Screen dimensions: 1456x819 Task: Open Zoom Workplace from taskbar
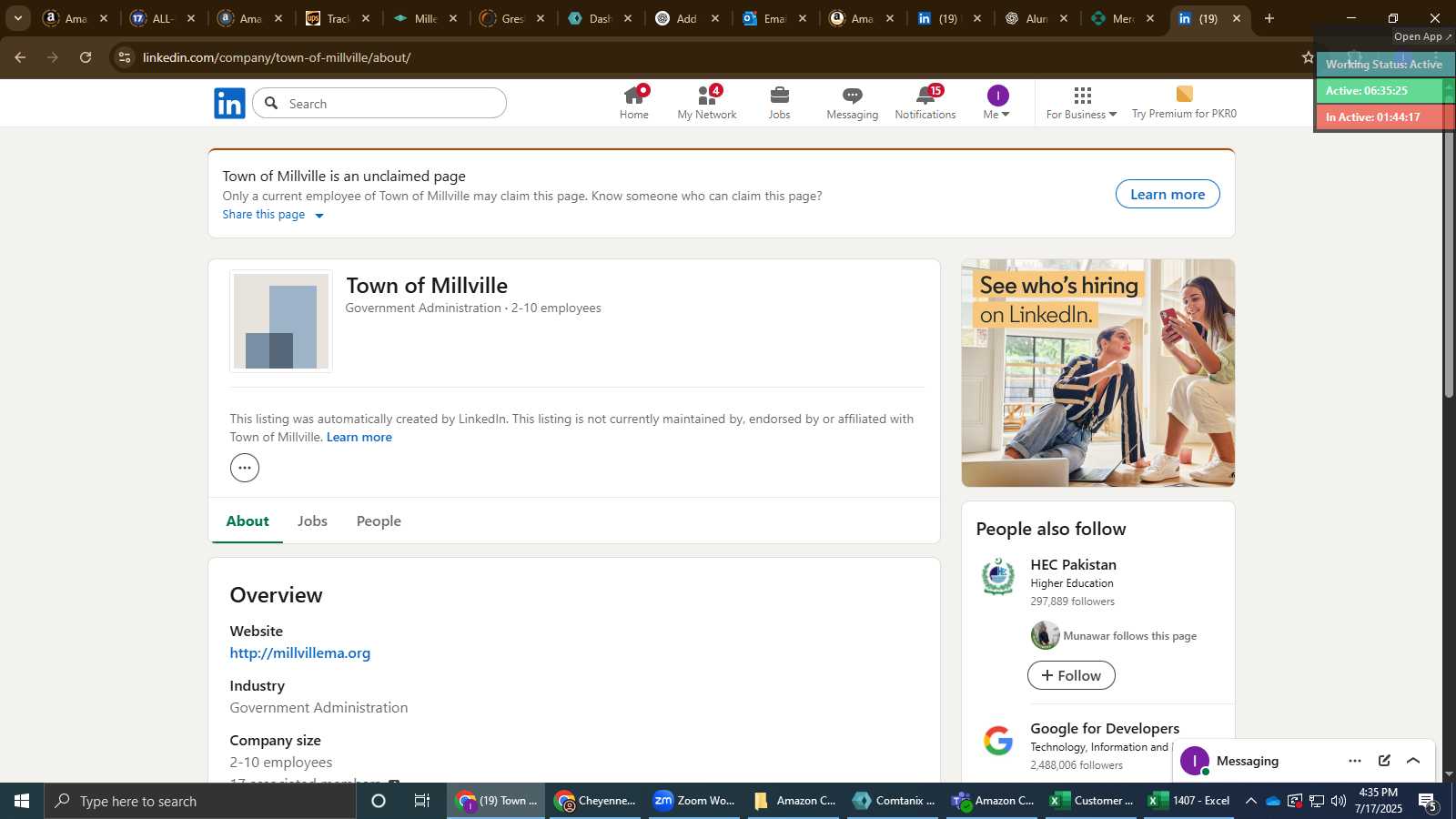pyautogui.click(x=696, y=801)
